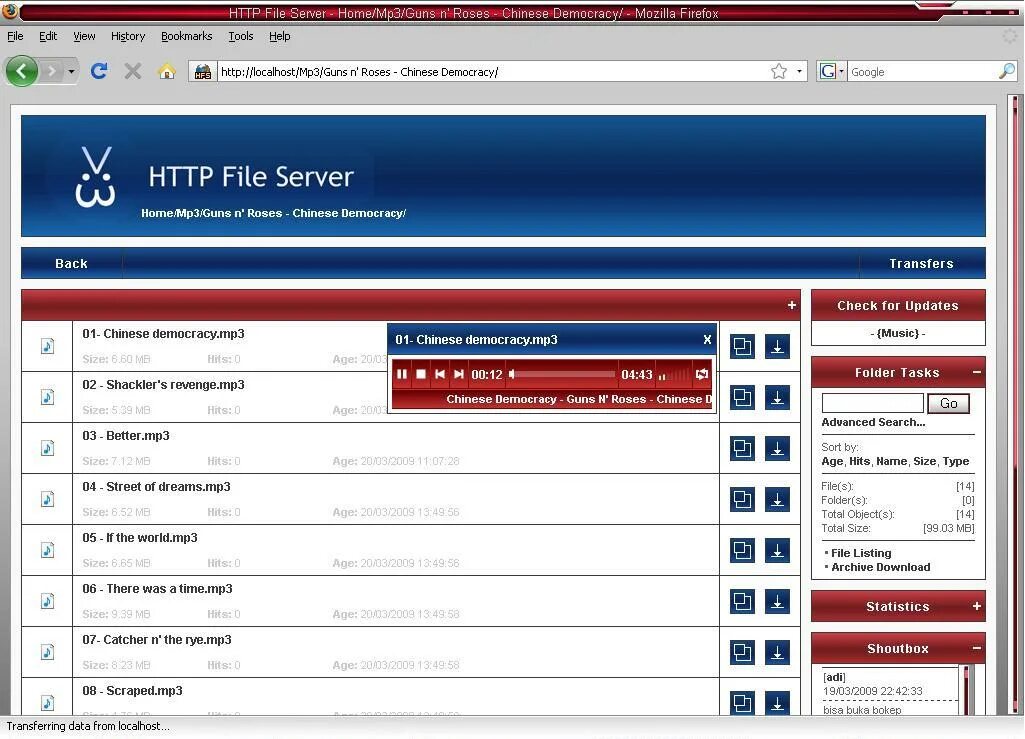Close the audio player popup
Viewport: 1025px width, 739px height.
point(707,339)
